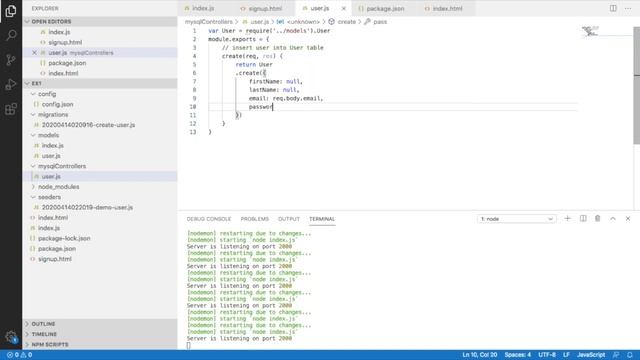Change indentation via Spaces: 4

(518, 355)
